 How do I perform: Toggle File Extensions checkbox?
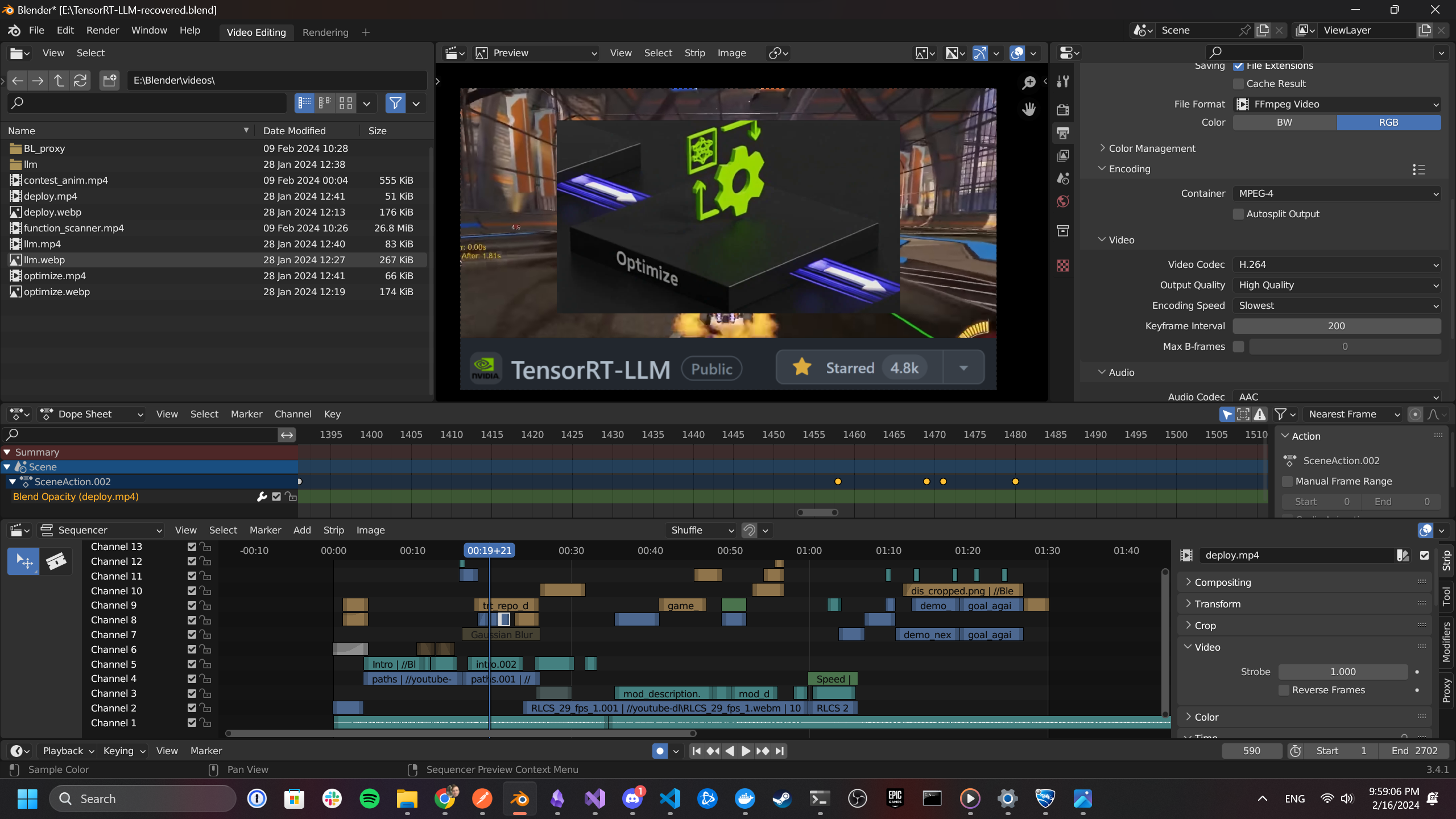point(1238,66)
